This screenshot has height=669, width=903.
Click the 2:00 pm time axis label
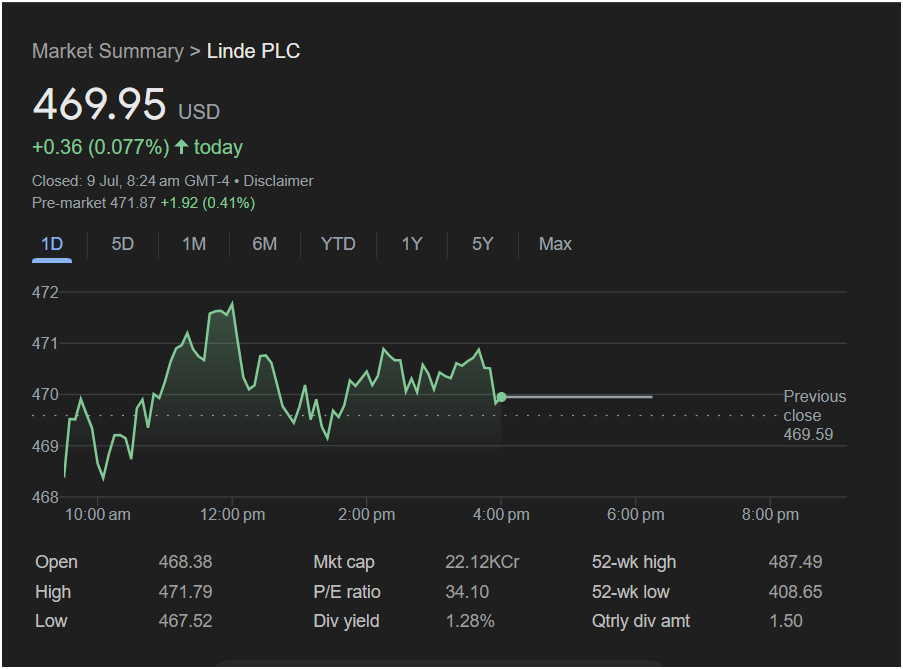pos(367,515)
